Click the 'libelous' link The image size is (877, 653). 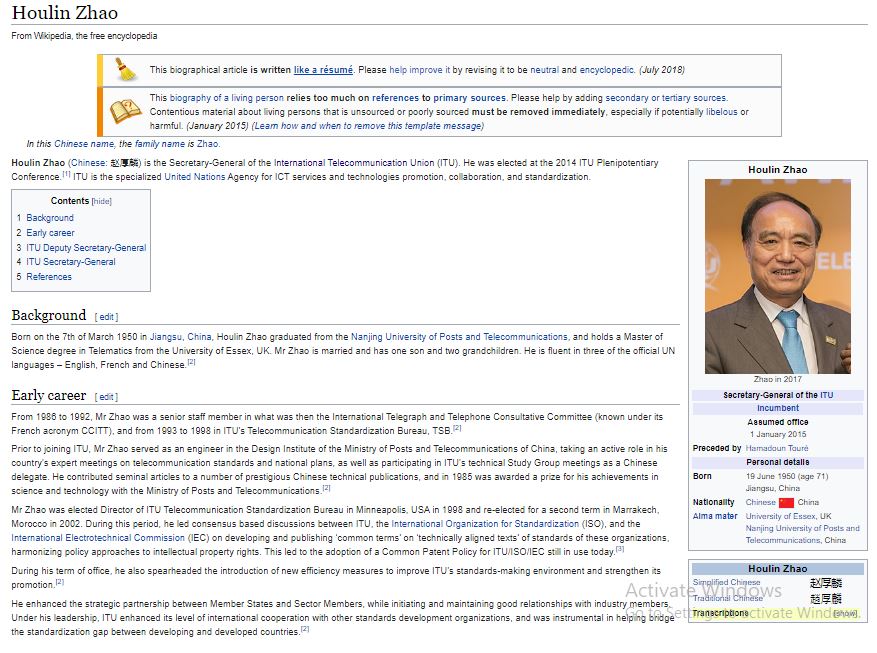point(722,112)
